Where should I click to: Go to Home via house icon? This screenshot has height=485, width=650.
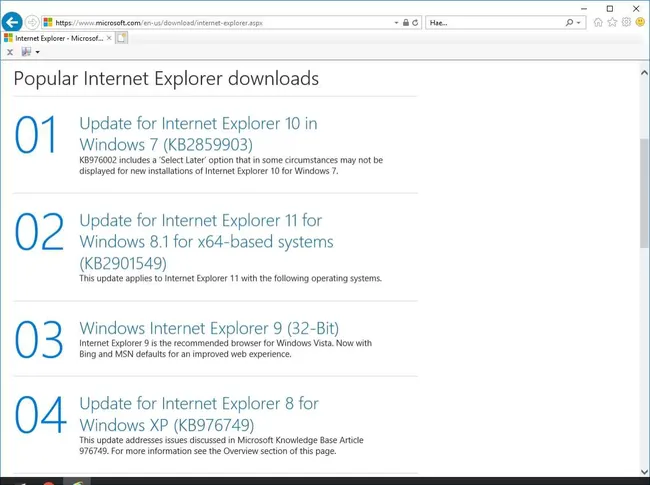point(598,22)
